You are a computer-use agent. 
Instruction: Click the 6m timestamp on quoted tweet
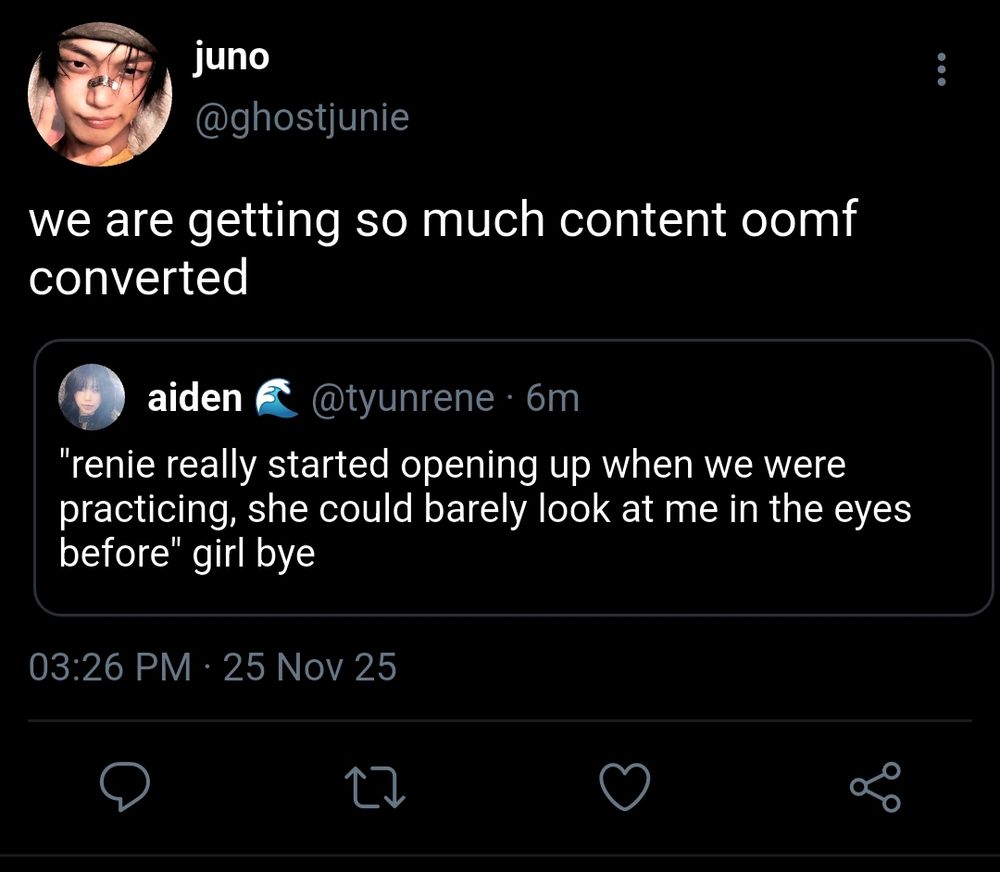(552, 398)
